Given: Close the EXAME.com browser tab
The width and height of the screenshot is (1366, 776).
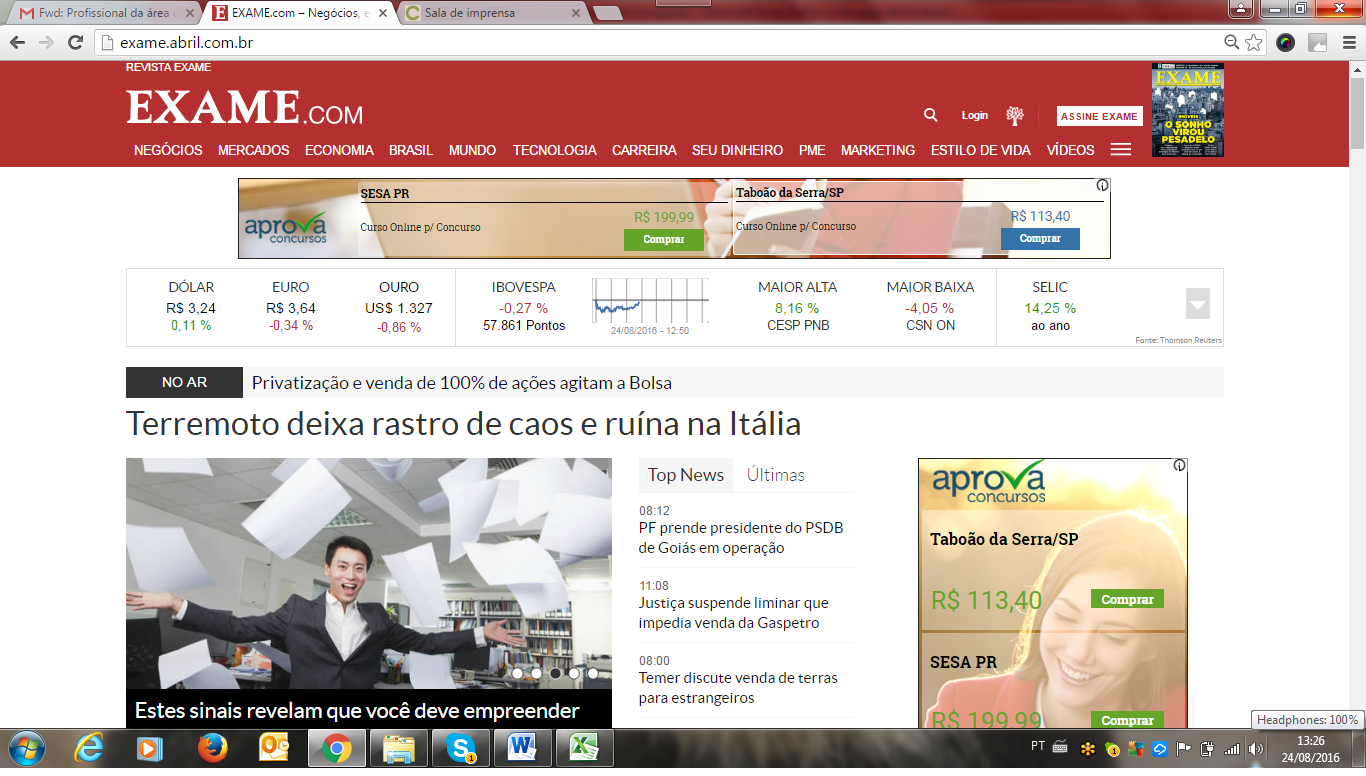Looking at the screenshot, I should 381,13.
